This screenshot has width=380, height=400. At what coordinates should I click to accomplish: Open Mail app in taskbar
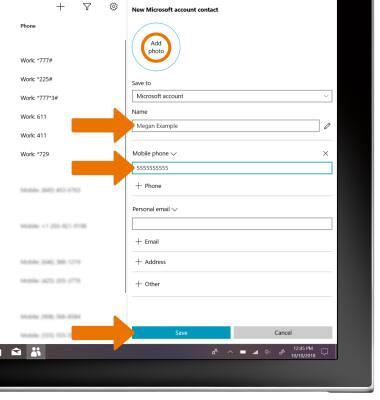[x=16, y=352]
